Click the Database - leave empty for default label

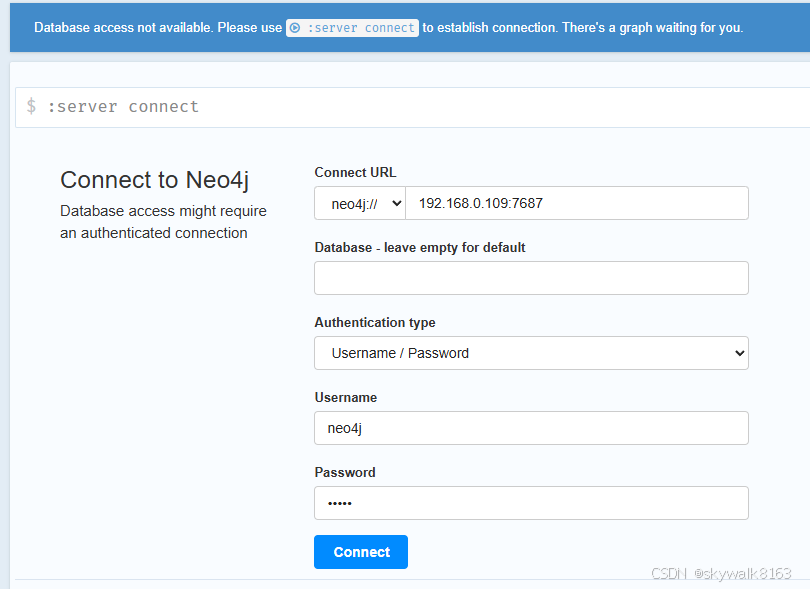(x=420, y=247)
